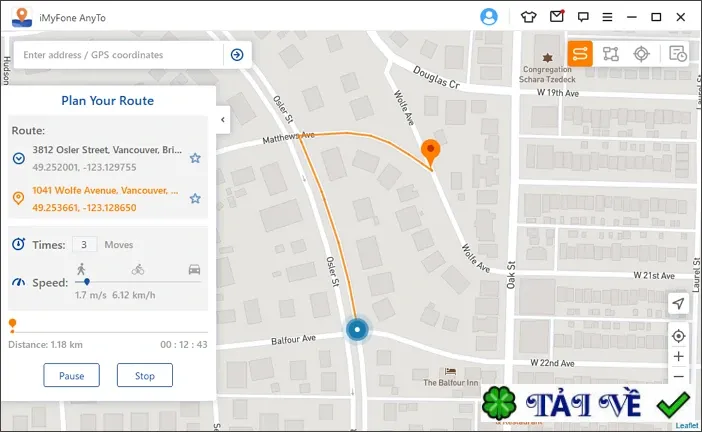Choose driving car speed icon
Screen dimensions: 702x432
pos(194,269)
